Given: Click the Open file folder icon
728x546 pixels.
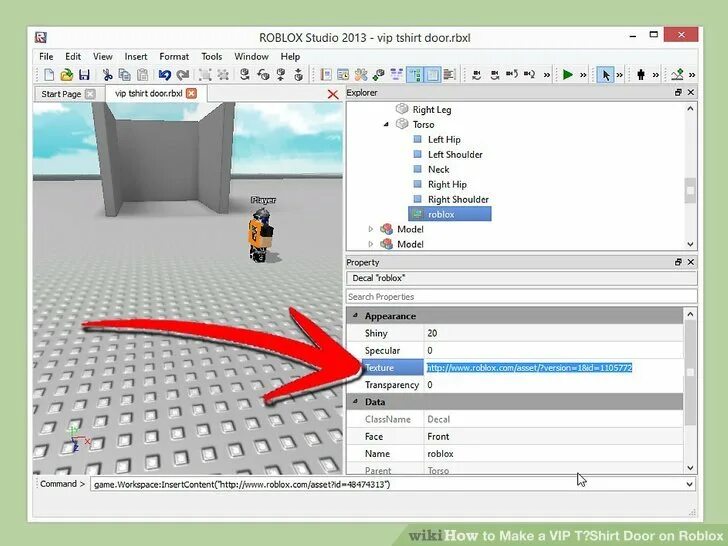Looking at the screenshot, I should click(x=66, y=74).
